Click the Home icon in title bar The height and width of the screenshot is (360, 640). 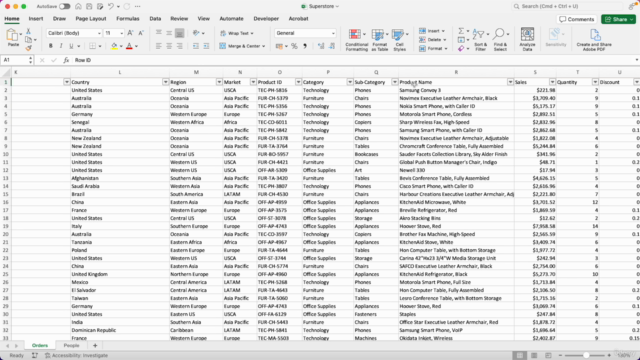point(78,6)
